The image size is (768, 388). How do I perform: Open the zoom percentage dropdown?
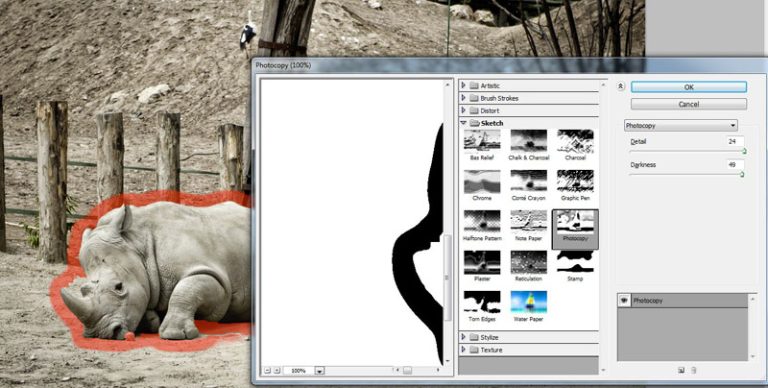click(319, 371)
